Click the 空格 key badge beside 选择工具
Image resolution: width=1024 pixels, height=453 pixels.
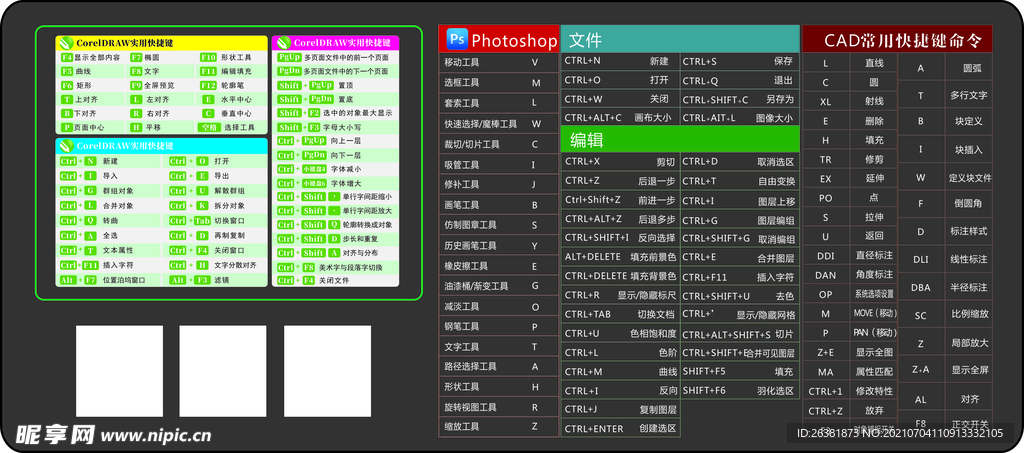tap(209, 127)
